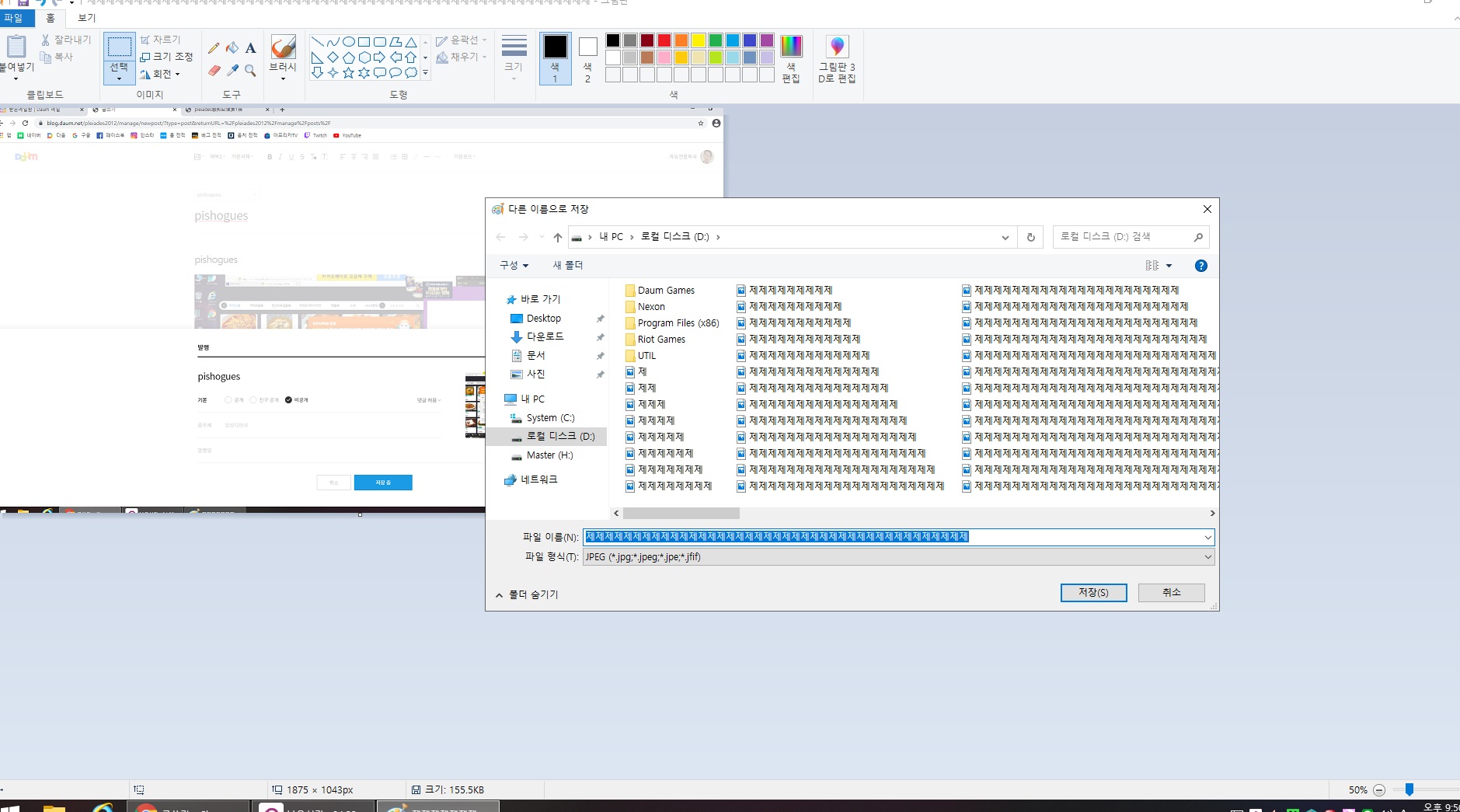Select the Eraser tool

(214, 71)
